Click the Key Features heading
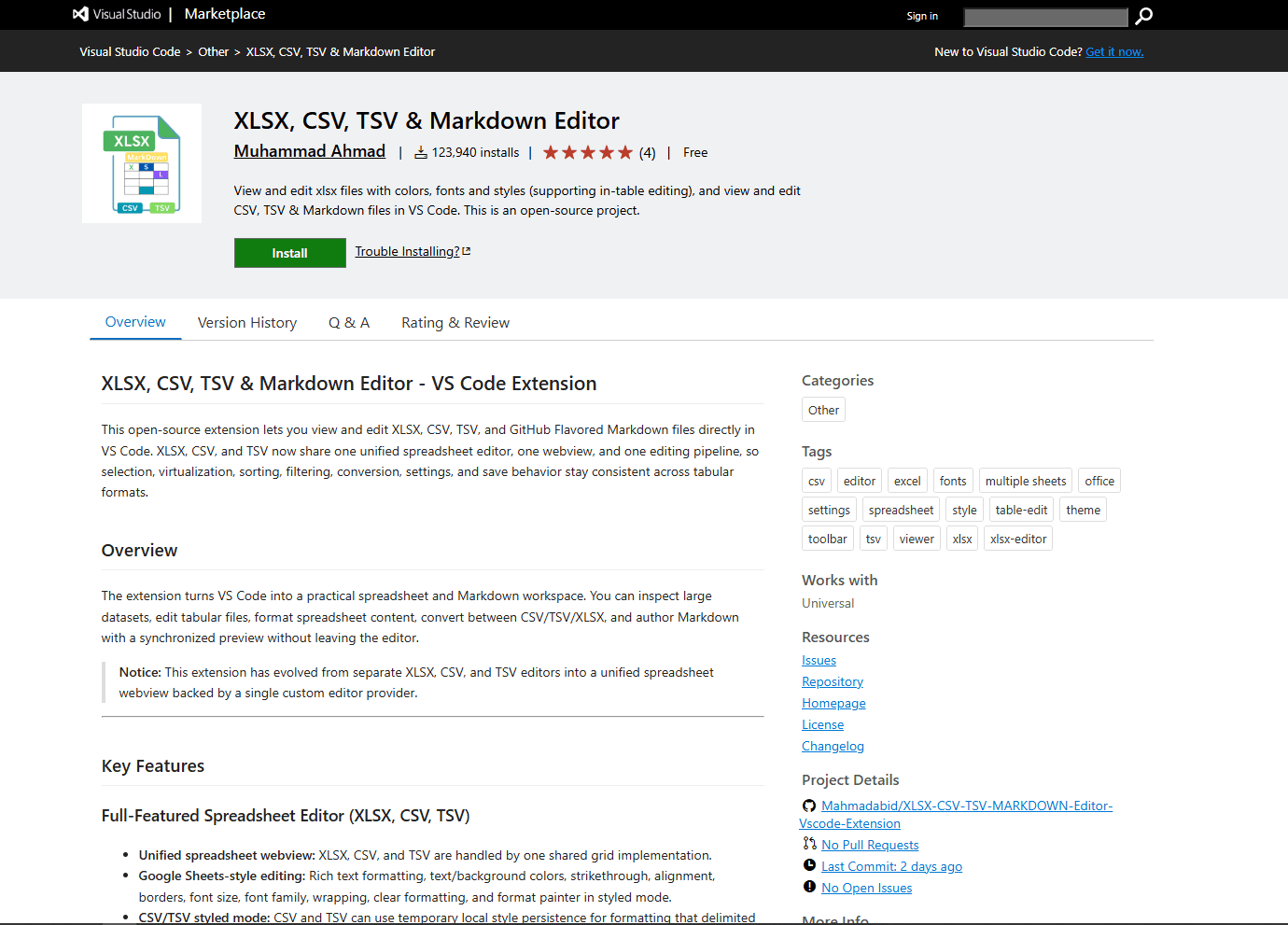The width and height of the screenshot is (1288, 925). click(x=153, y=766)
